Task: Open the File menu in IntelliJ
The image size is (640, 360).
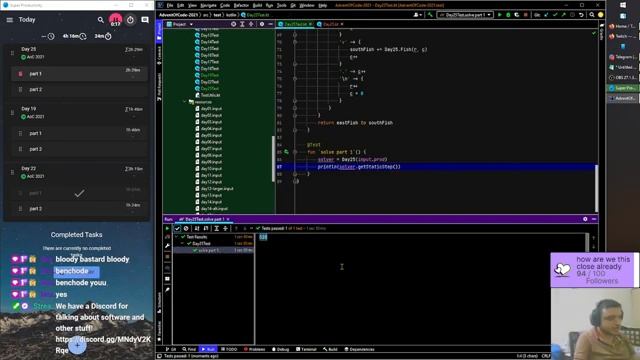Action: pos(170,5)
